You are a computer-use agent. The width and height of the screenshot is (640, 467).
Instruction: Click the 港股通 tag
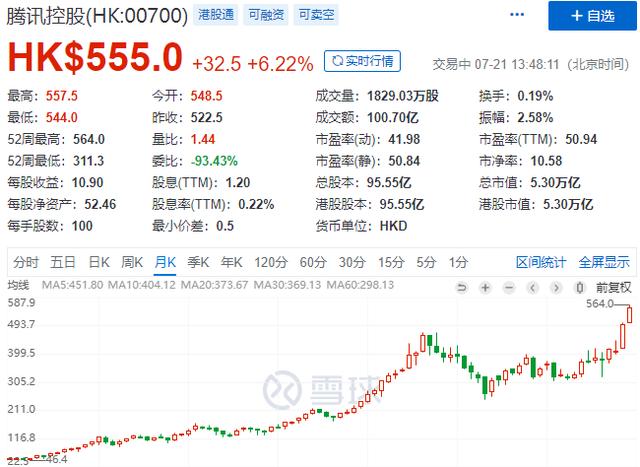pyautogui.click(x=216, y=15)
